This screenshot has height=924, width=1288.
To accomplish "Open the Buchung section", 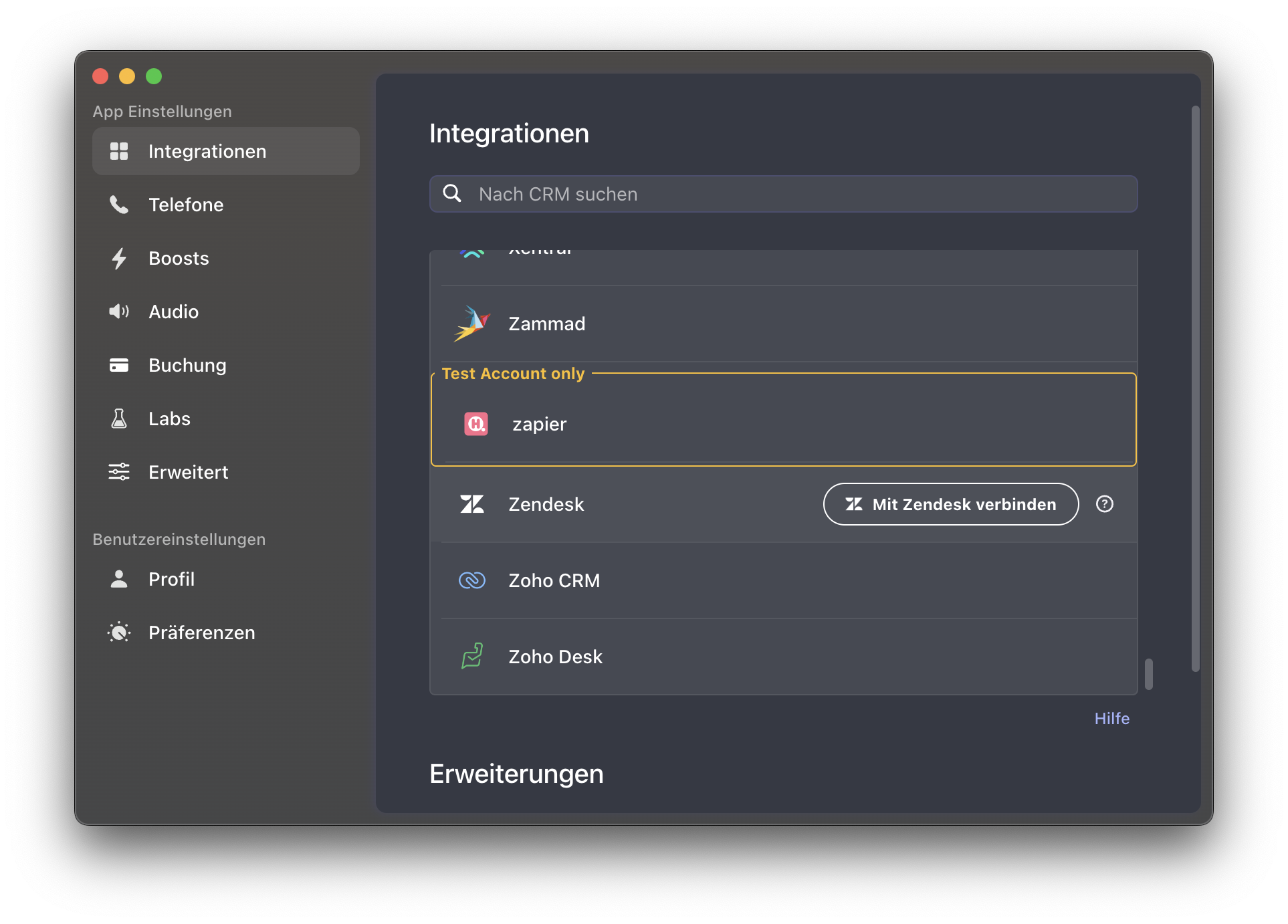I will click(187, 365).
